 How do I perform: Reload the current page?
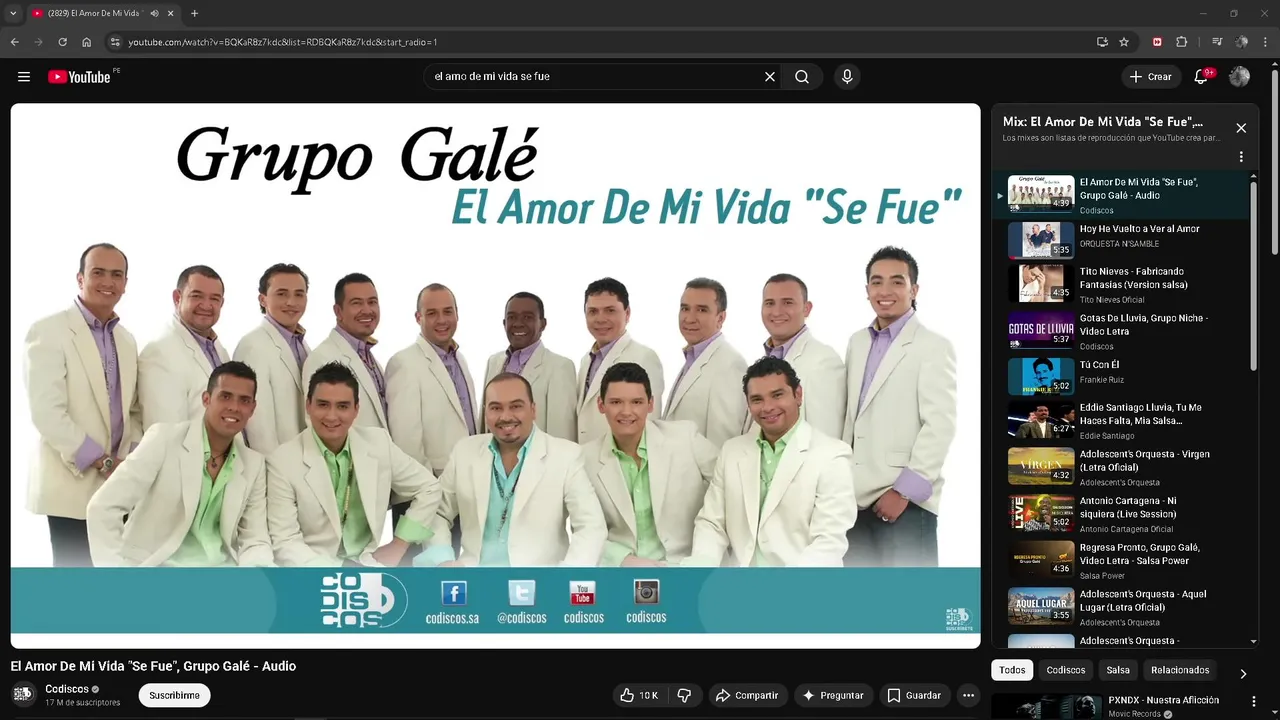tap(62, 42)
